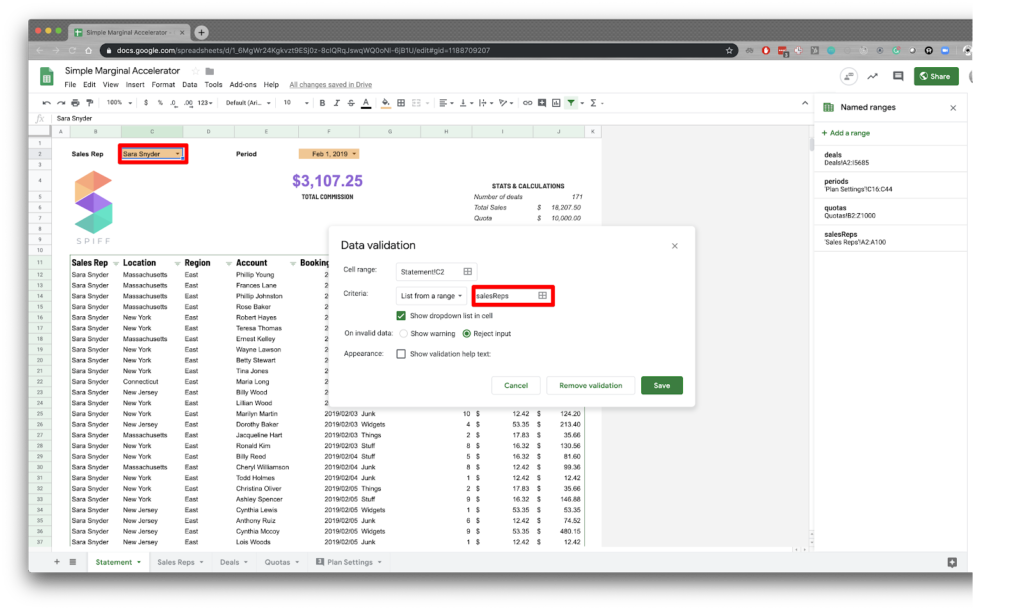Image resolution: width=1024 pixels, height=610 pixels.
Task: Enable Show validation help text
Action: tap(401, 354)
